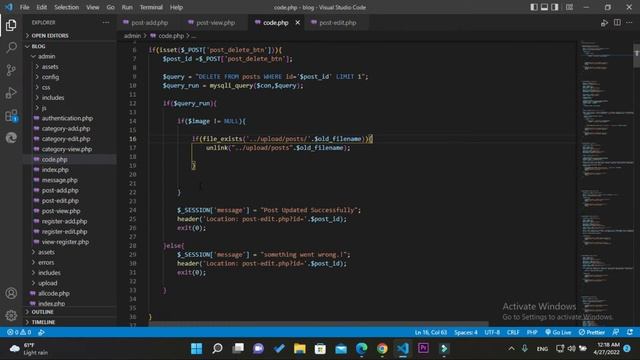Toggle the primary side bar layout icon
Viewport: 640px width, 360px height.
[x=534, y=7]
